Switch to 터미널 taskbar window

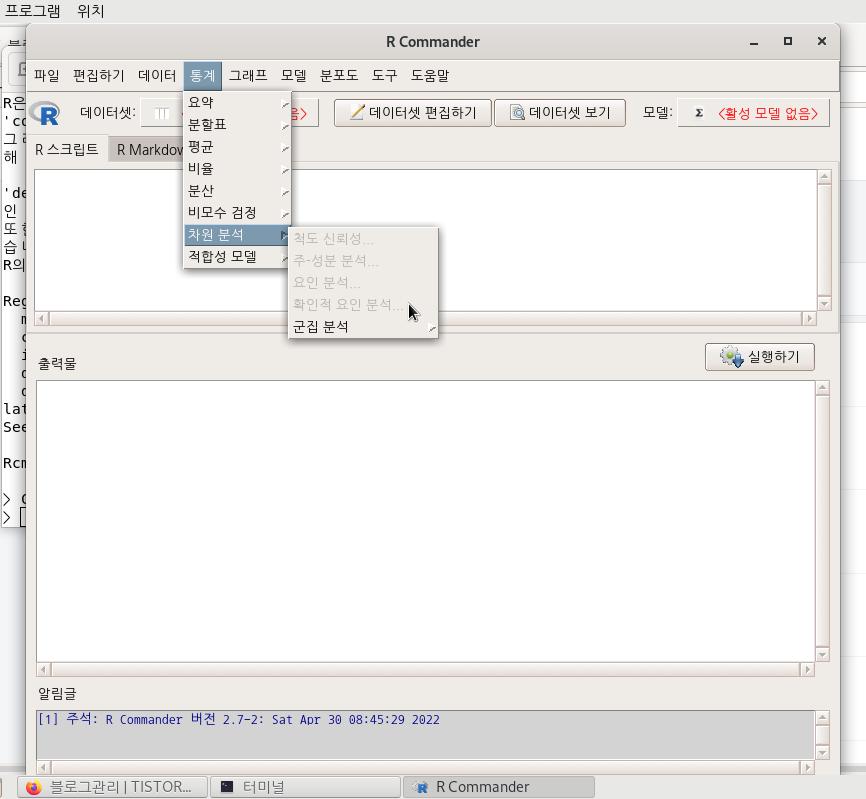point(305,787)
